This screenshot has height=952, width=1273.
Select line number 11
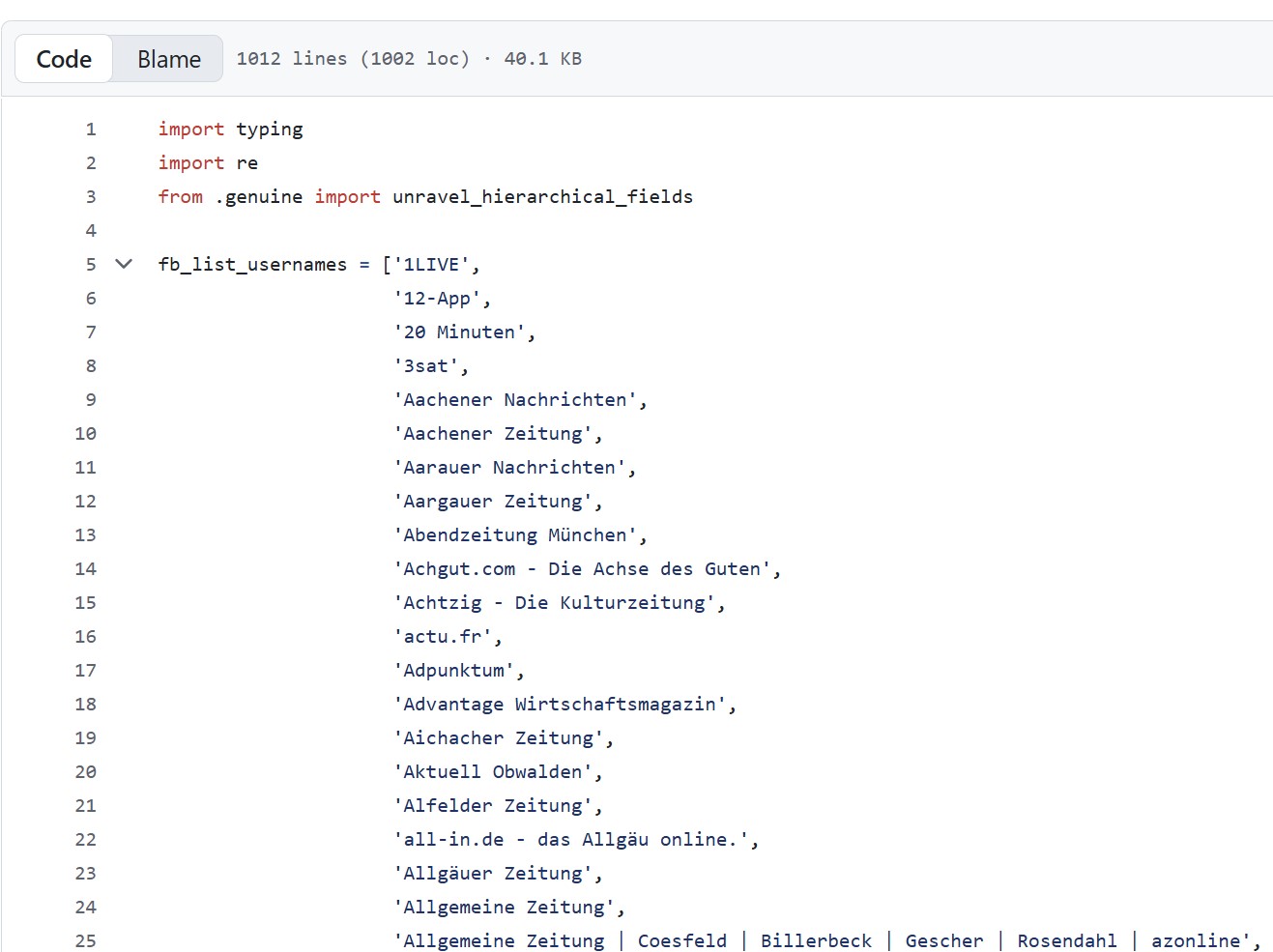click(86, 468)
